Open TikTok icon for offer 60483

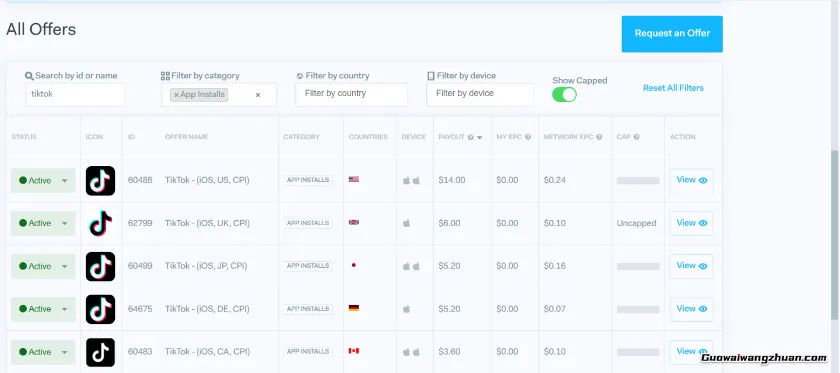pos(100,352)
